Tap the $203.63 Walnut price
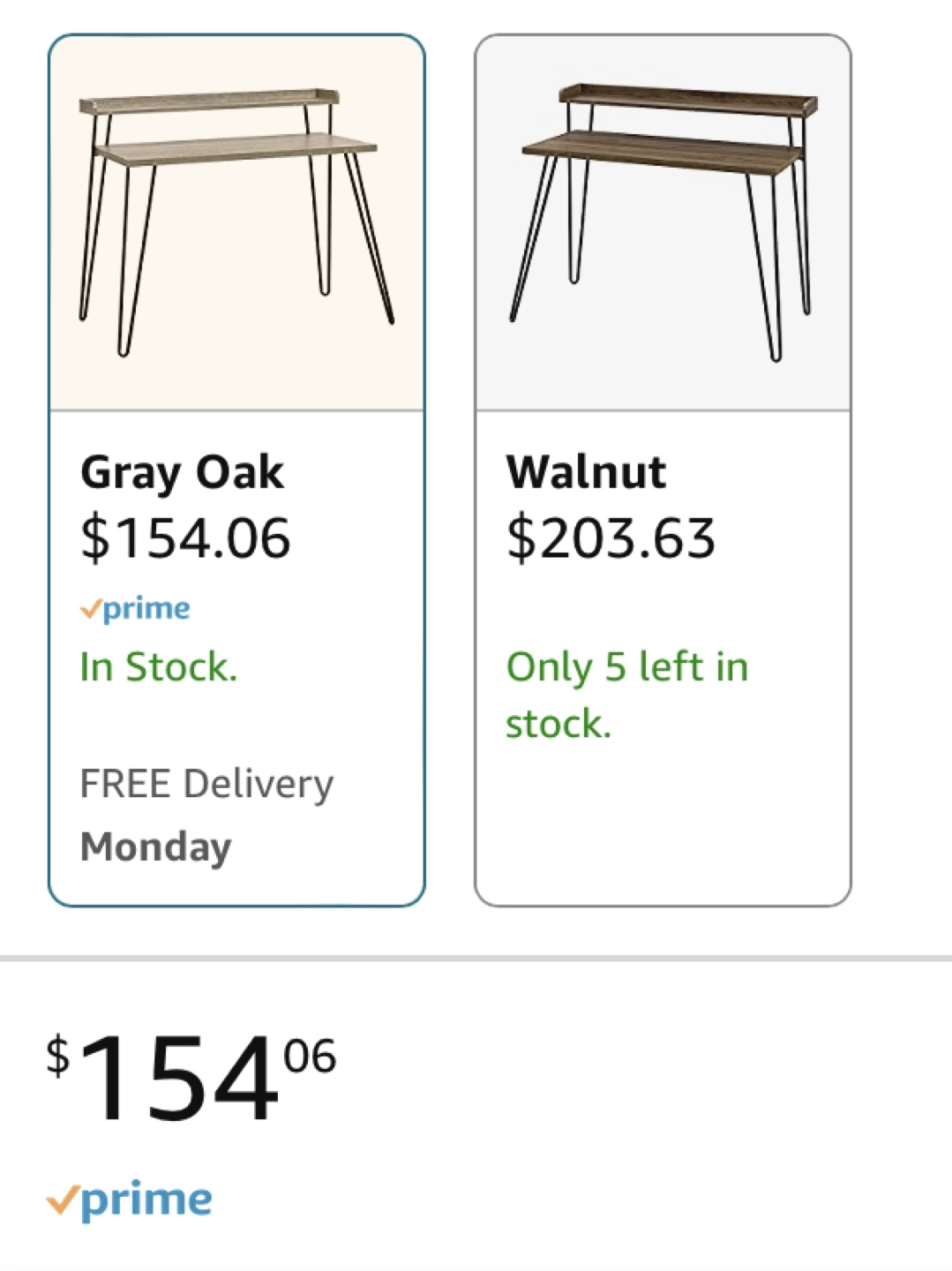The width and height of the screenshot is (952, 1271). coord(611,538)
